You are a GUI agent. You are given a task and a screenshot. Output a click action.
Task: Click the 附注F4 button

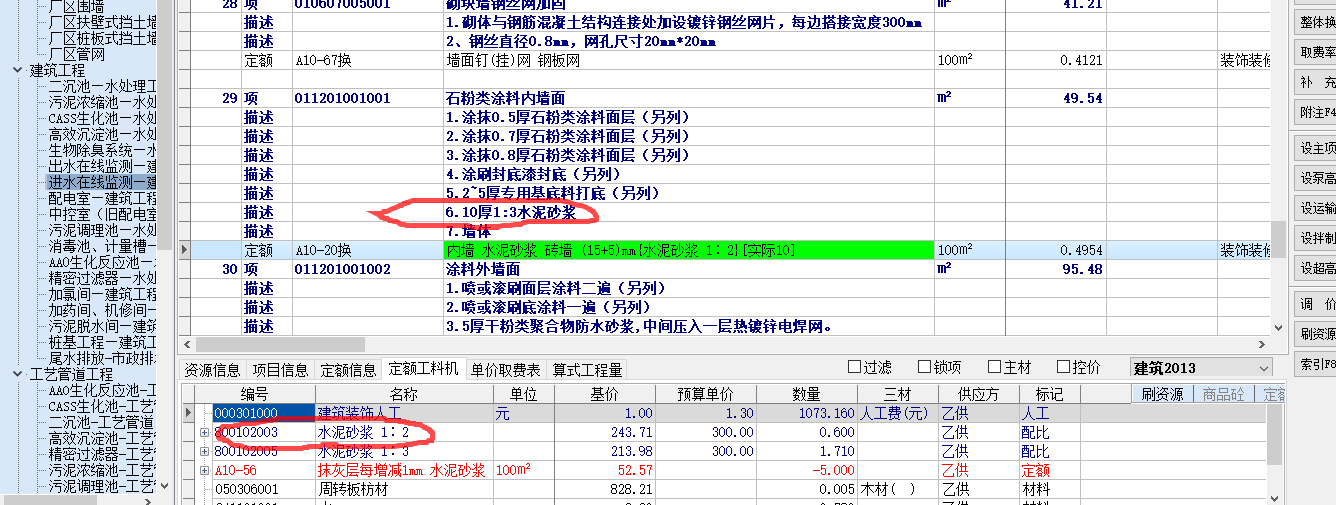[x=1316, y=112]
